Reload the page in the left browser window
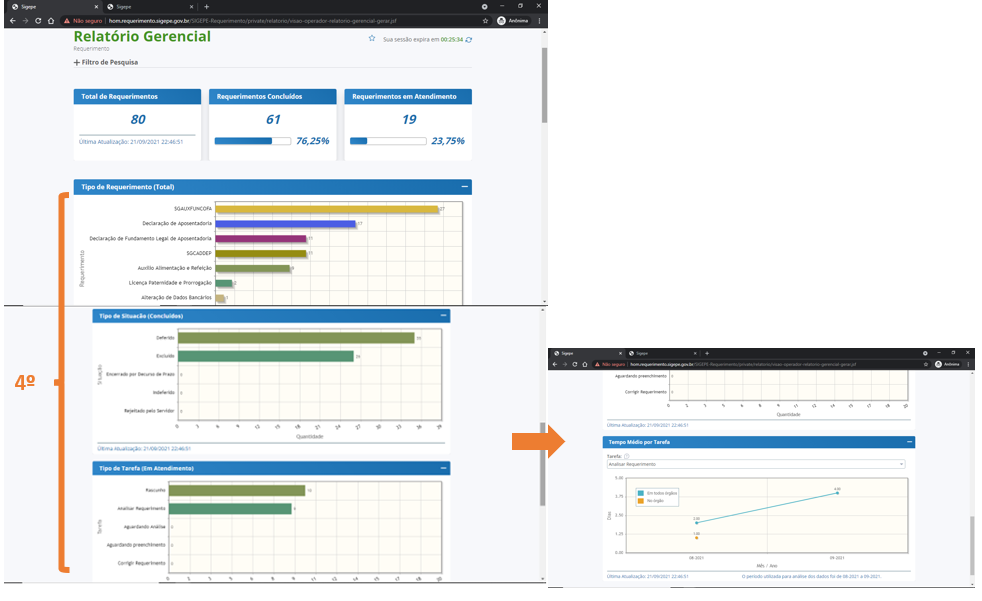 [37, 20]
